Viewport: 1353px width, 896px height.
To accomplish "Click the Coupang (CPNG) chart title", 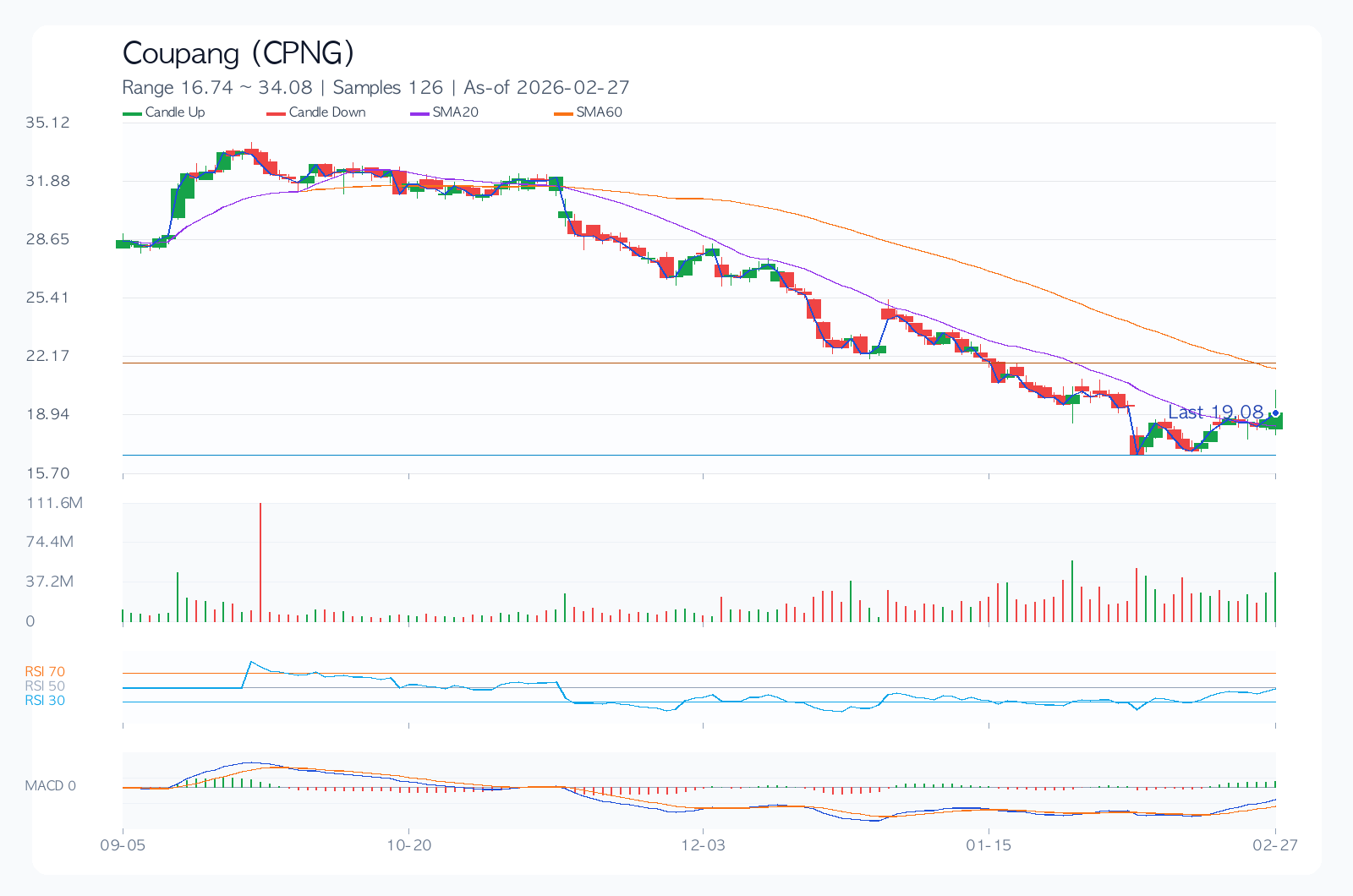I will coord(238,53).
